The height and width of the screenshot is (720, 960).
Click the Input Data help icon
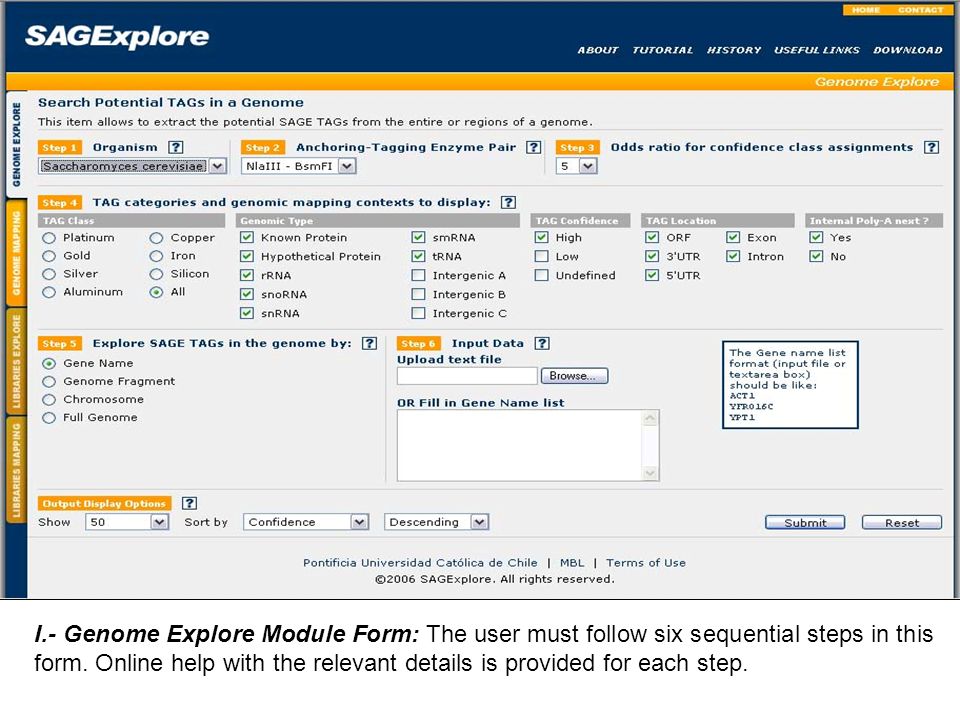click(542, 343)
